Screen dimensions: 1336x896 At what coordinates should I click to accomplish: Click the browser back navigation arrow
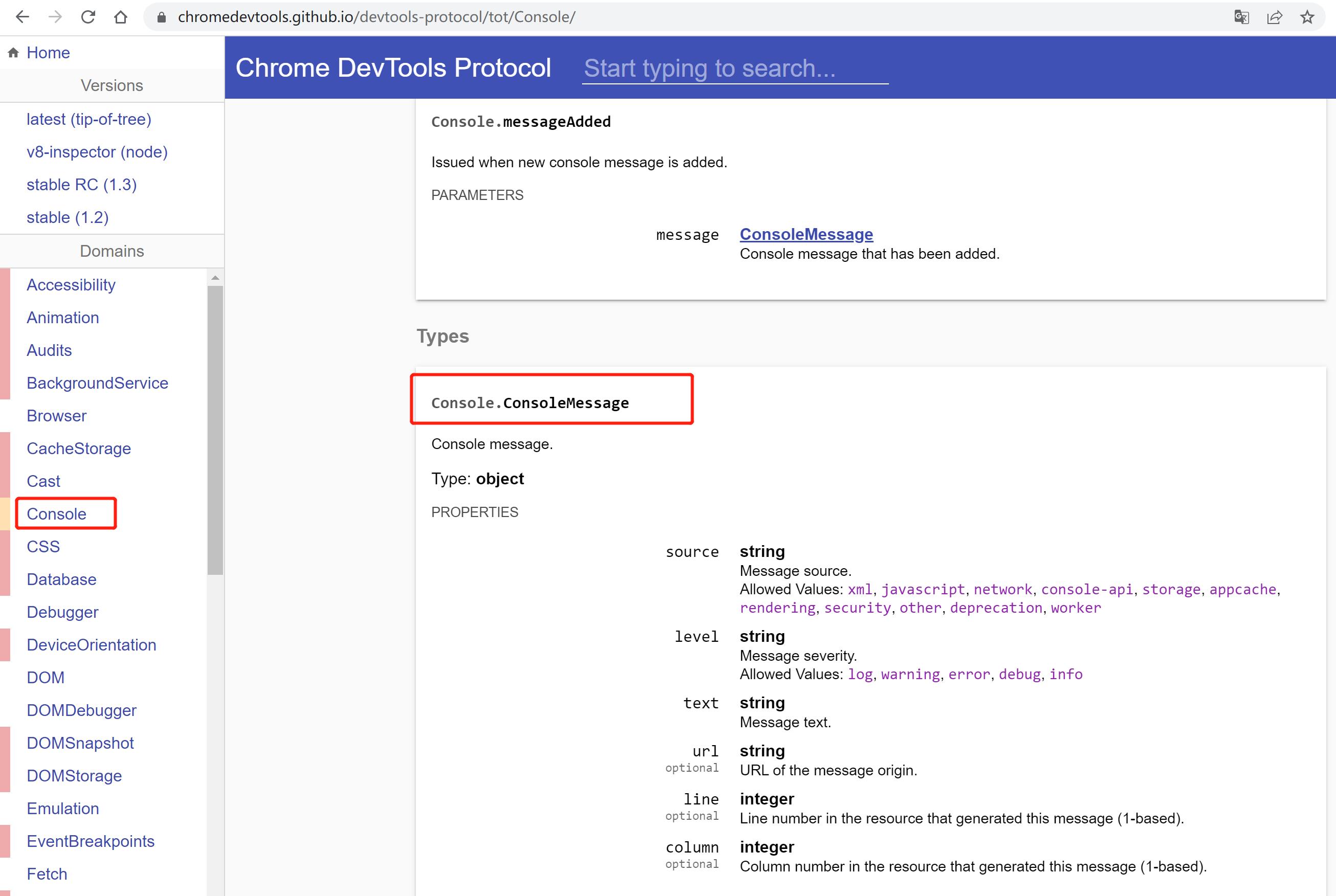click(x=23, y=16)
